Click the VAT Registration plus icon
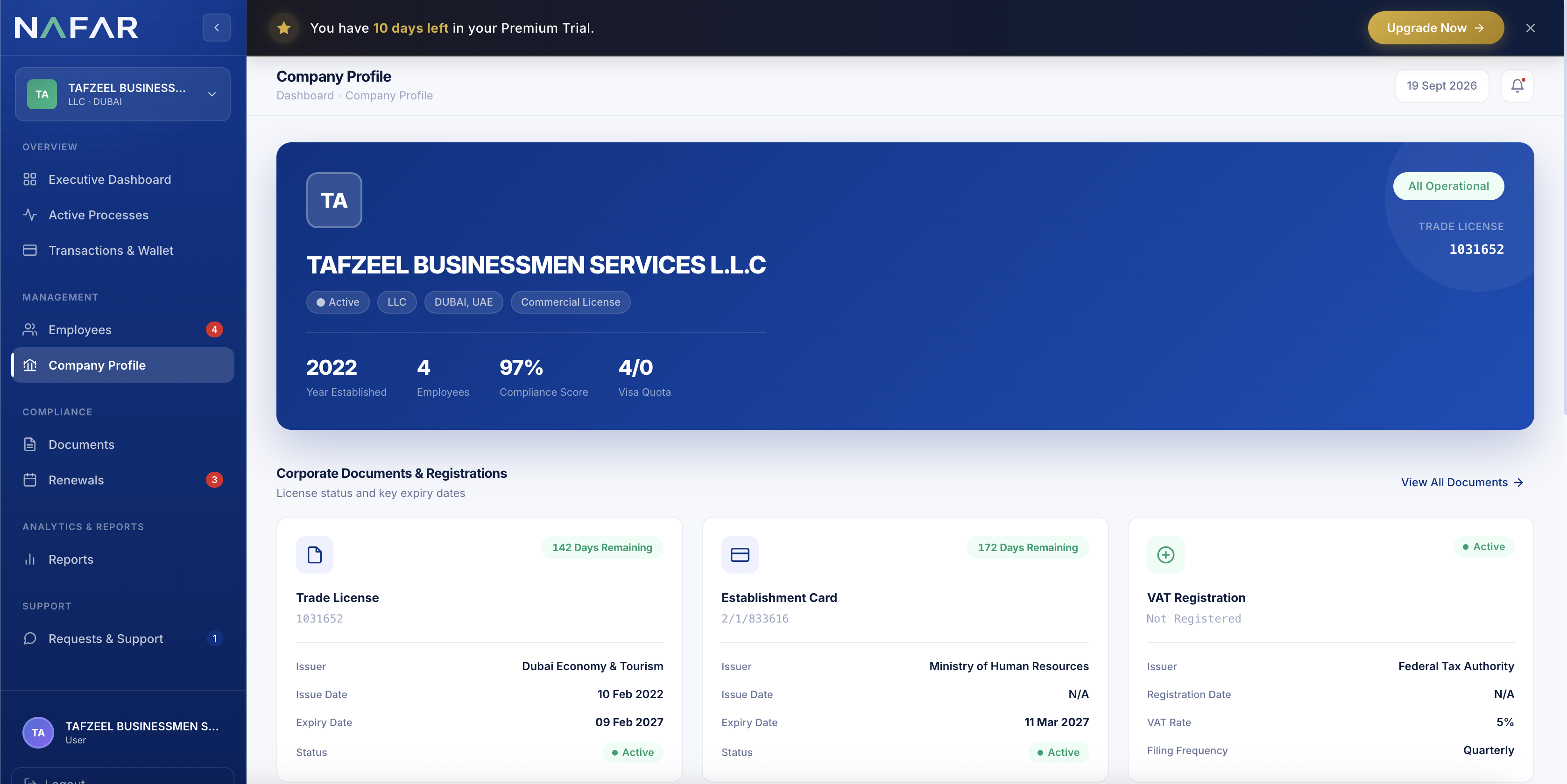This screenshot has width=1567, height=784. pos(1165,555)
